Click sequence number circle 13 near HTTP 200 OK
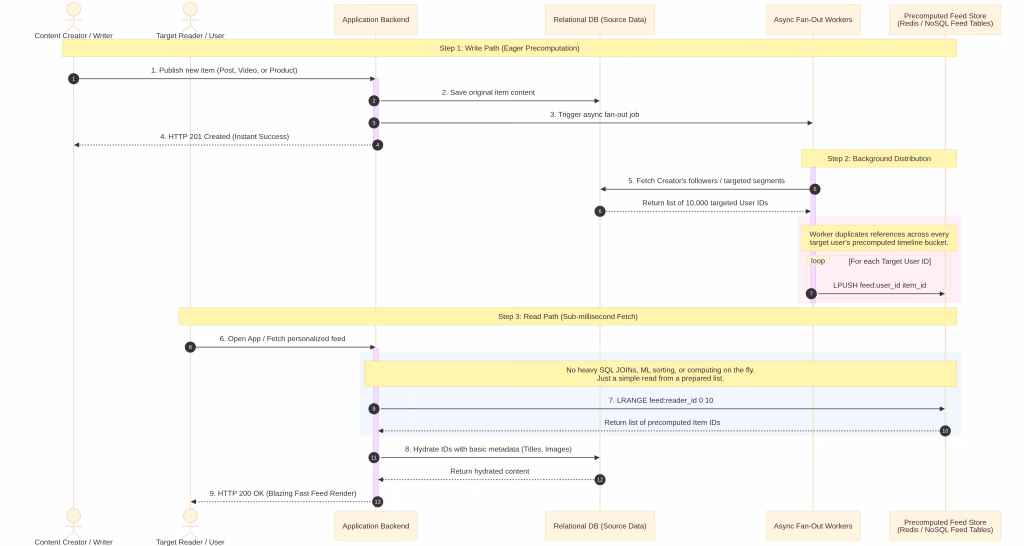The image size is (1024, 546). pos(377,502)
